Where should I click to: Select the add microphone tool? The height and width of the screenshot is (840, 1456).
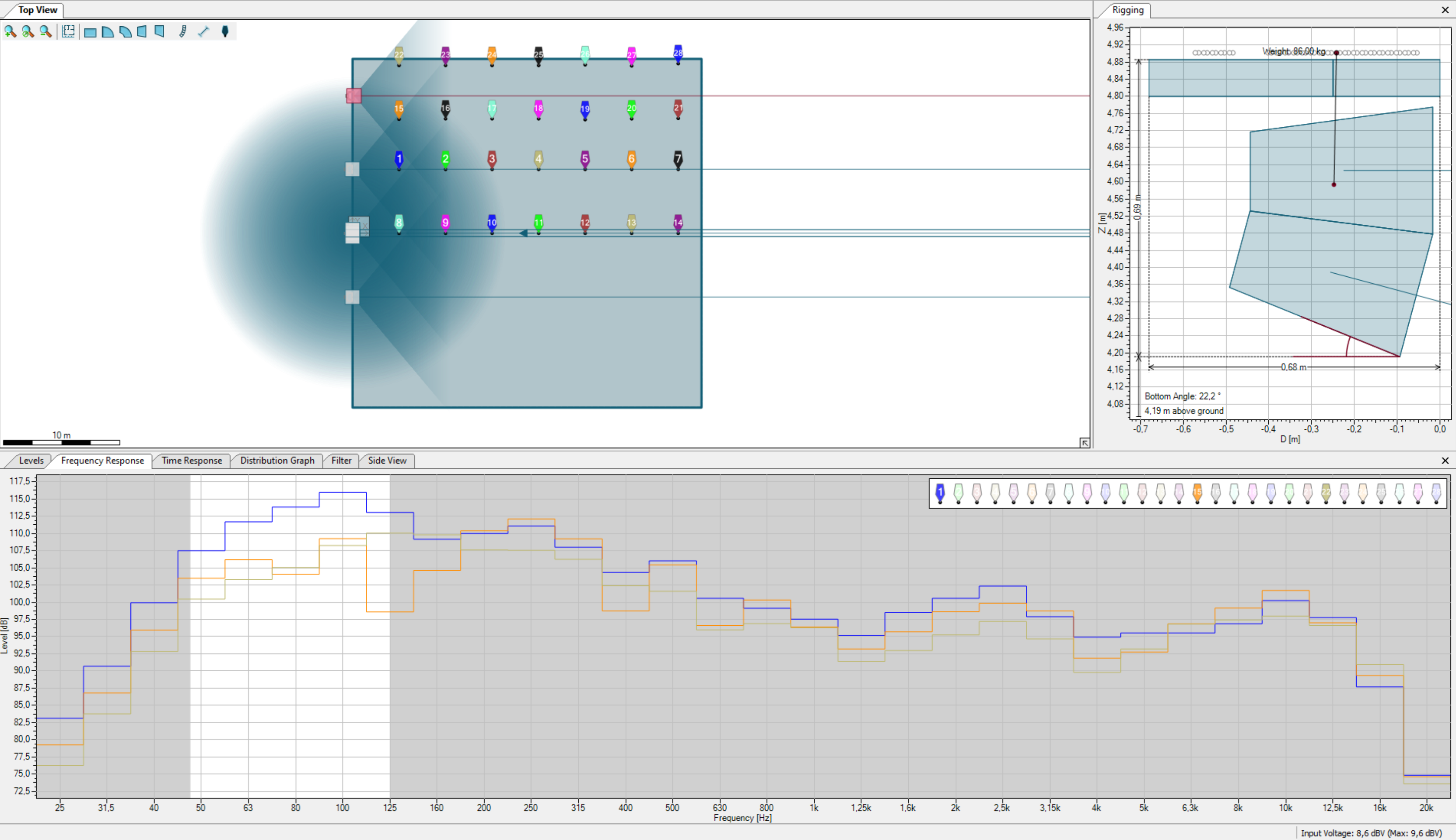click(225, 32)
